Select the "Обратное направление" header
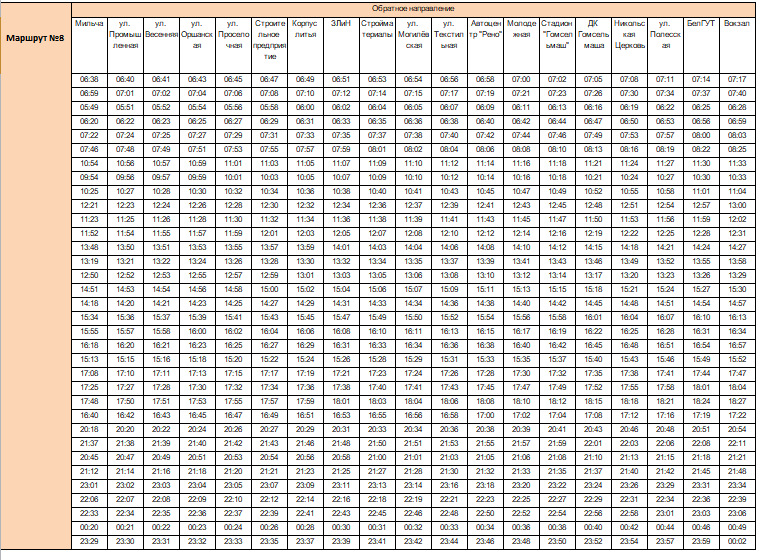Viewport: 765px width, 560px height. (413, 9)
